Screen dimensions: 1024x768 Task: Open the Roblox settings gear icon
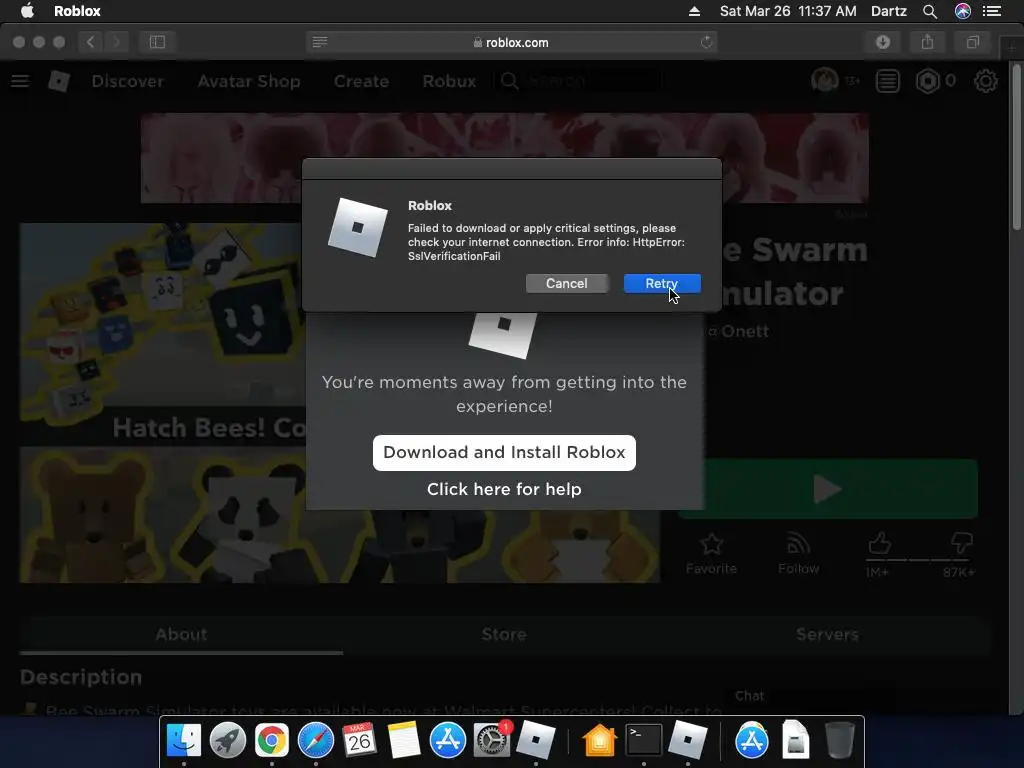pyautogui.click(x=985, y=81)
